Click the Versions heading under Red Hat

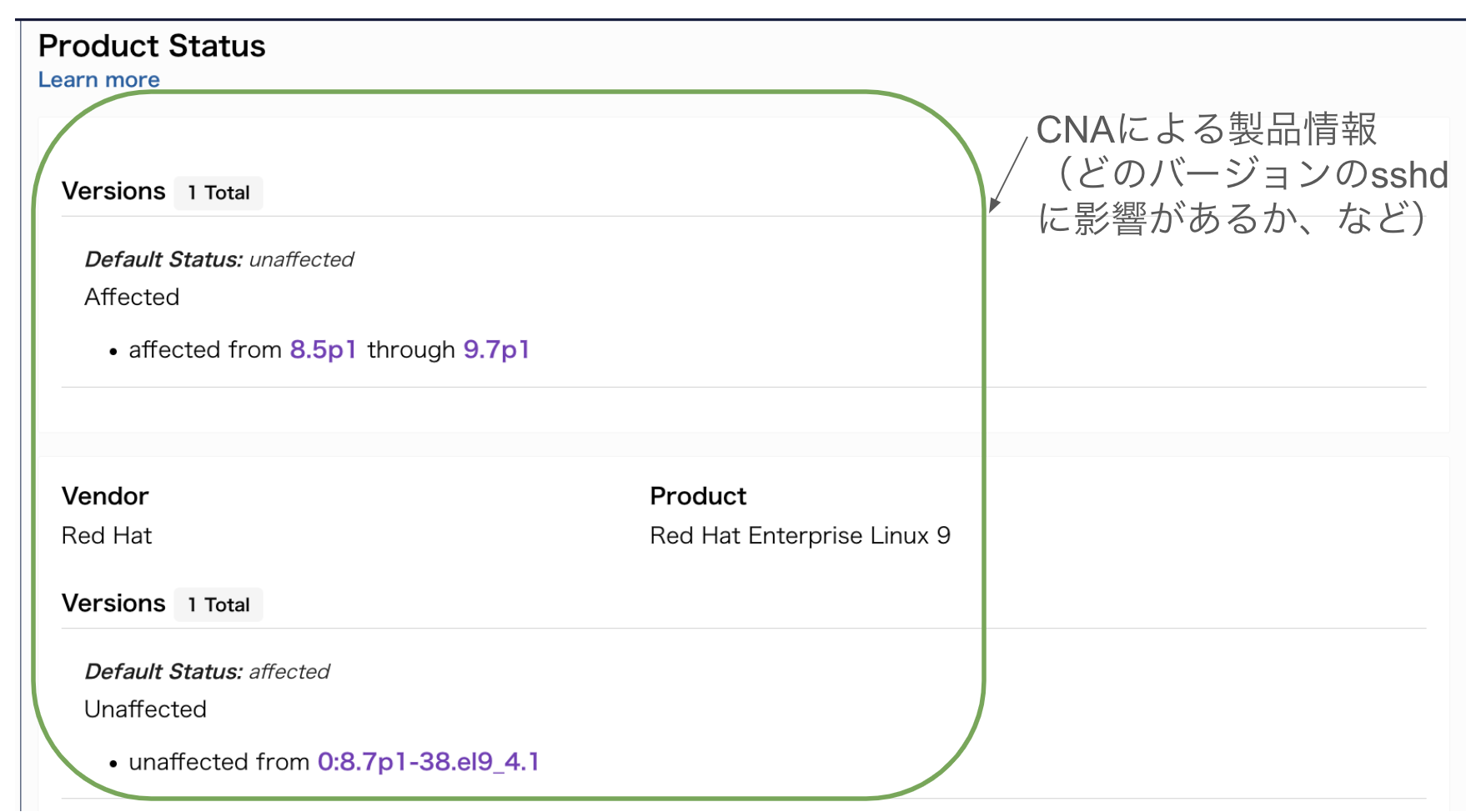click(x=114, y=603)
